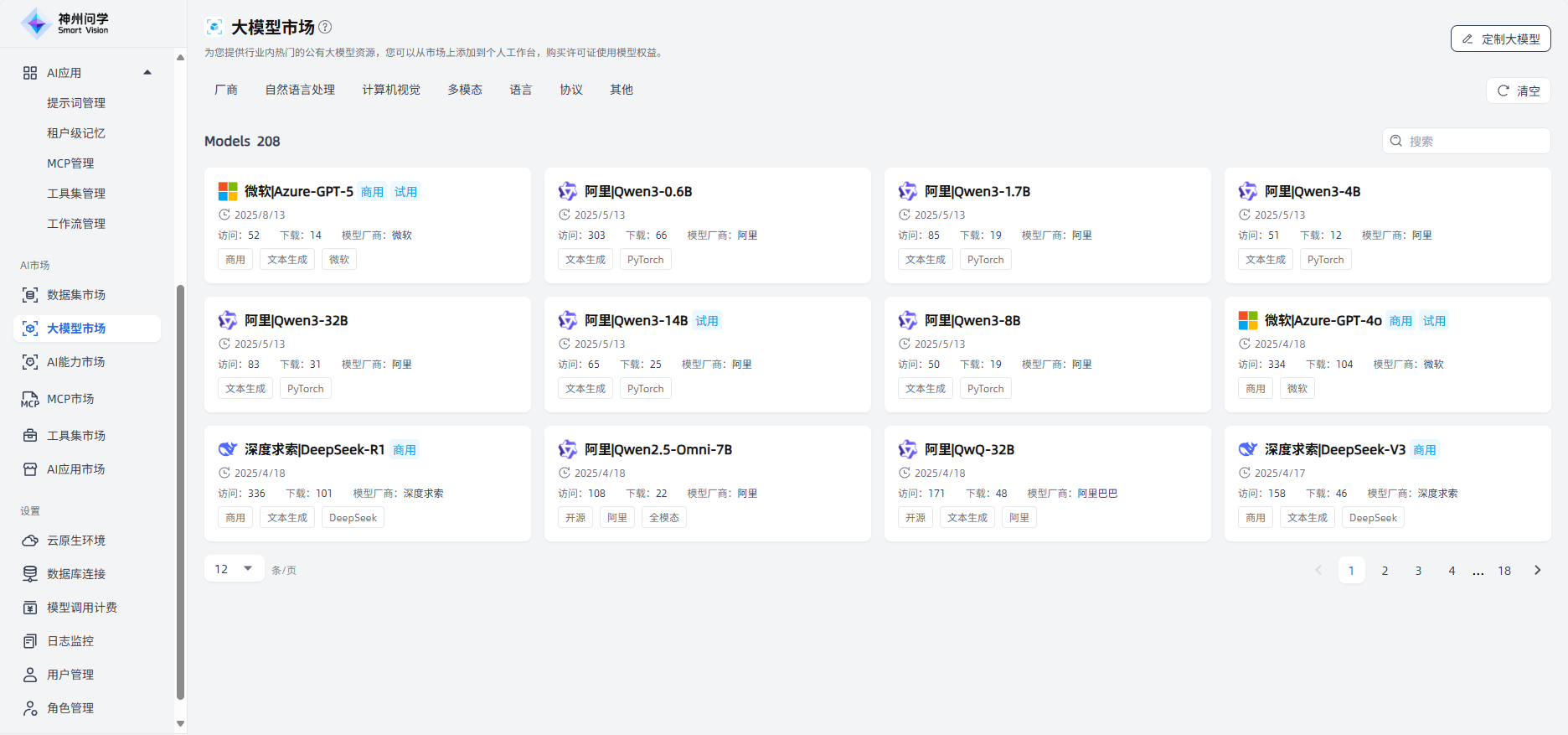Click the 日志监控 log icon
This screenshot has height=735, width=1568.
(30, 641)
